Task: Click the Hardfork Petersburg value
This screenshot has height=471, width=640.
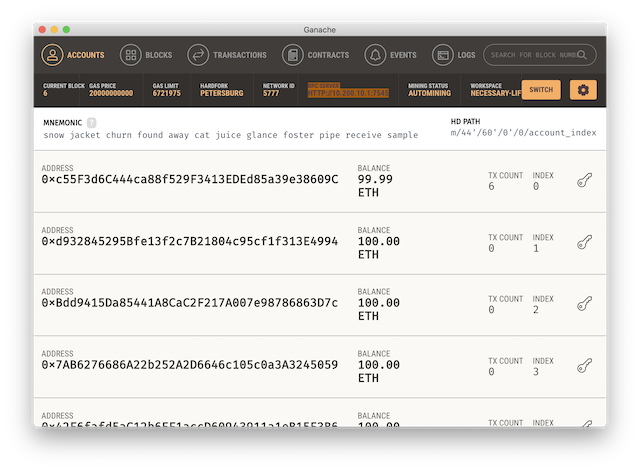Action: pos(222,93)
